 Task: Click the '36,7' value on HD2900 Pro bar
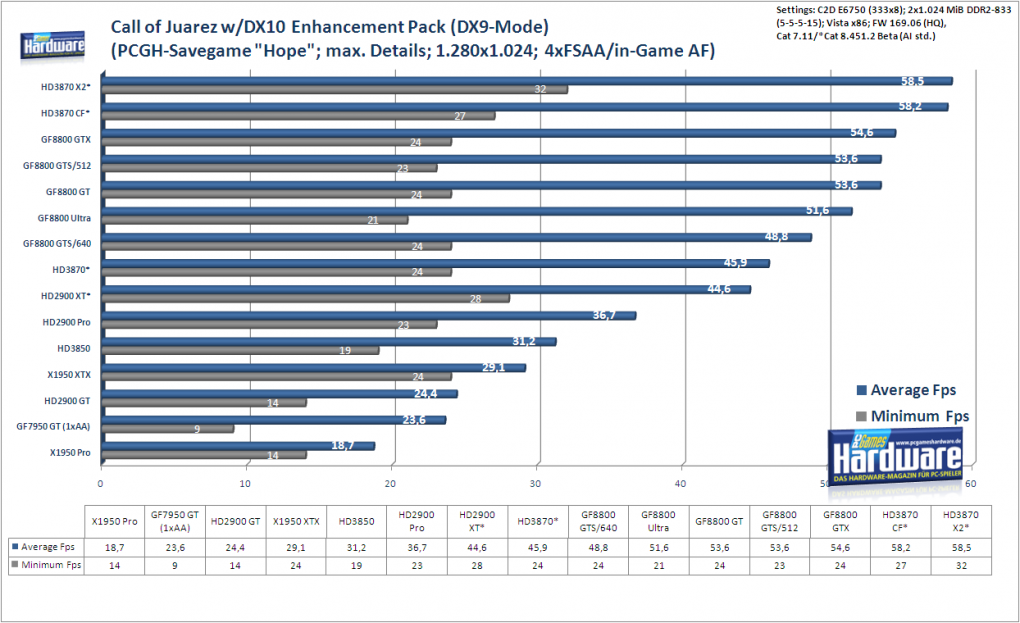[x=604, y=315]
